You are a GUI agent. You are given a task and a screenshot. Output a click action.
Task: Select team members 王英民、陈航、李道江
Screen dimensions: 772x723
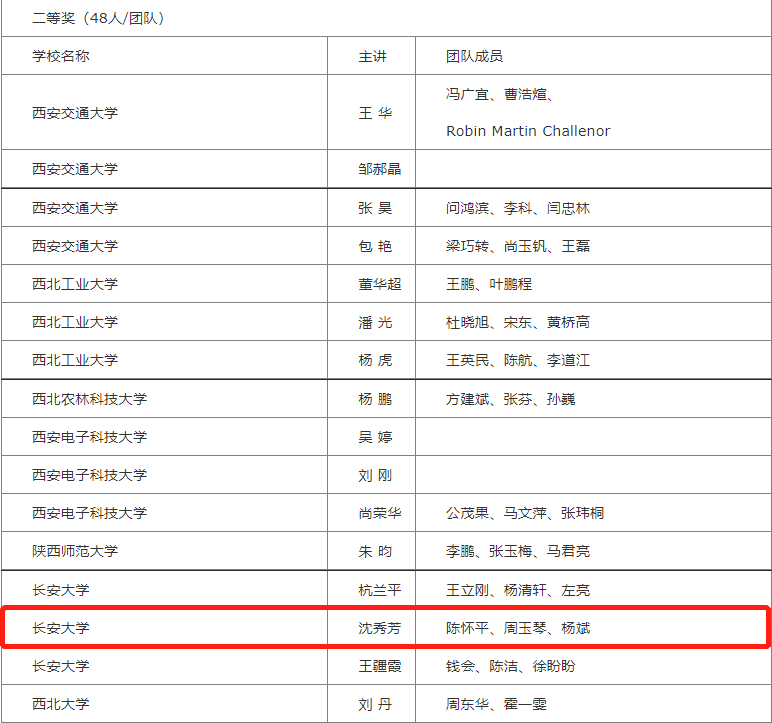click(x=517, y=360)
